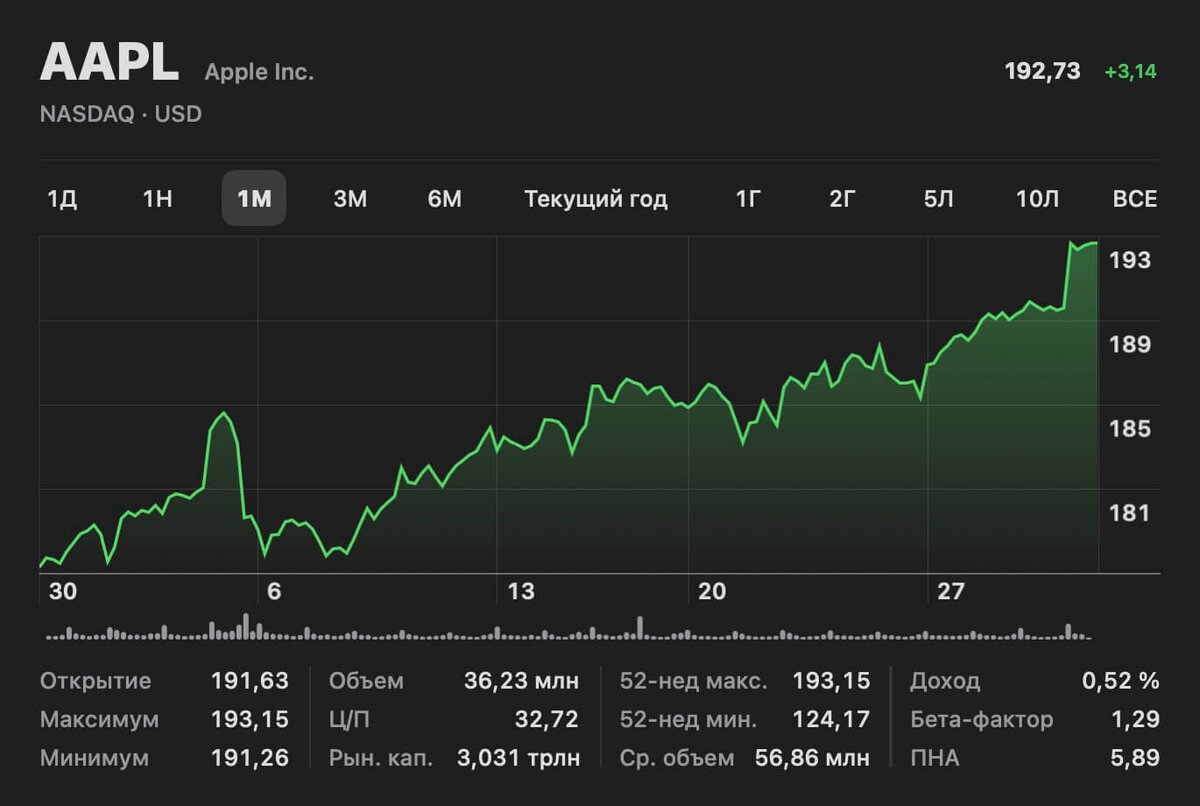
Task: Click the date label 27
Action: click(x=951, y=592)
